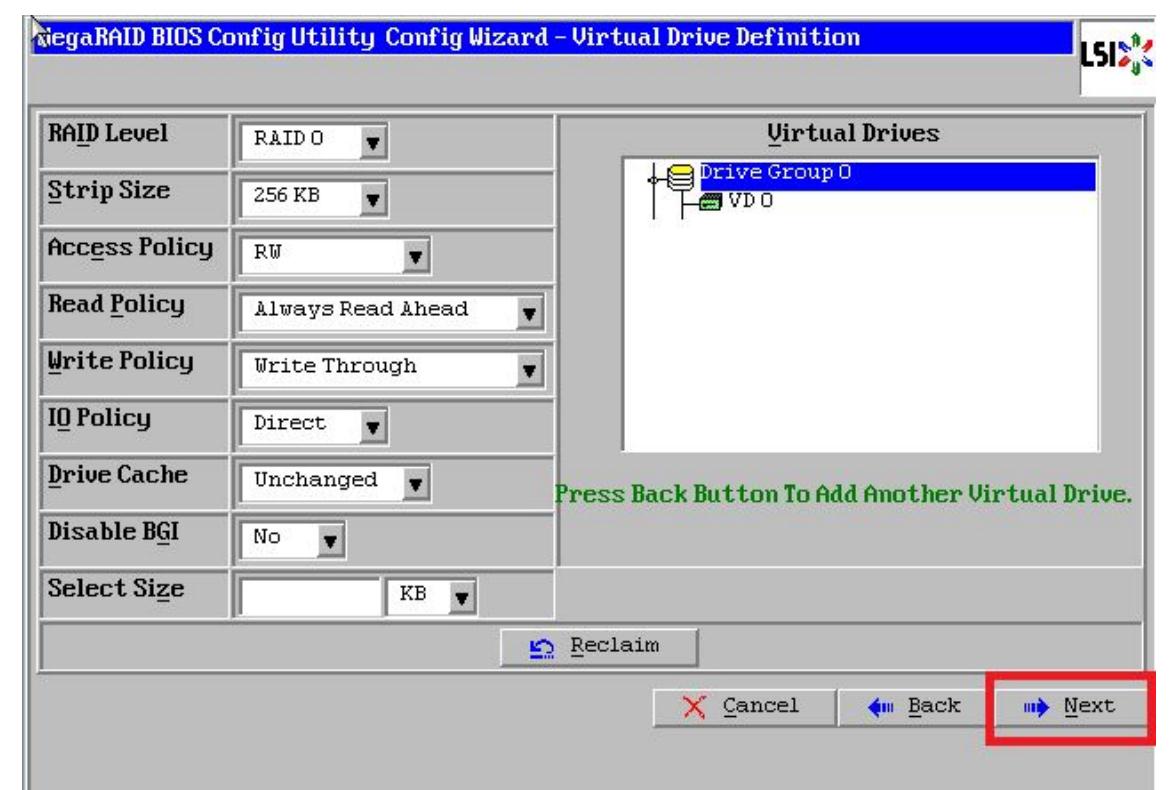Screen dimensions: 1173x790
Task: Click the Cancel button
Action: tap(743, 707)
